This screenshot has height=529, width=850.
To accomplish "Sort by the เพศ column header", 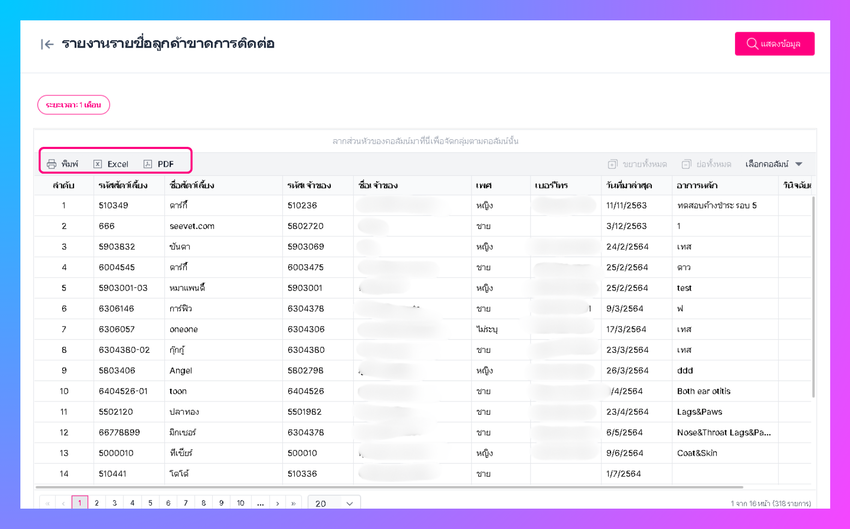I will [500, 185].
